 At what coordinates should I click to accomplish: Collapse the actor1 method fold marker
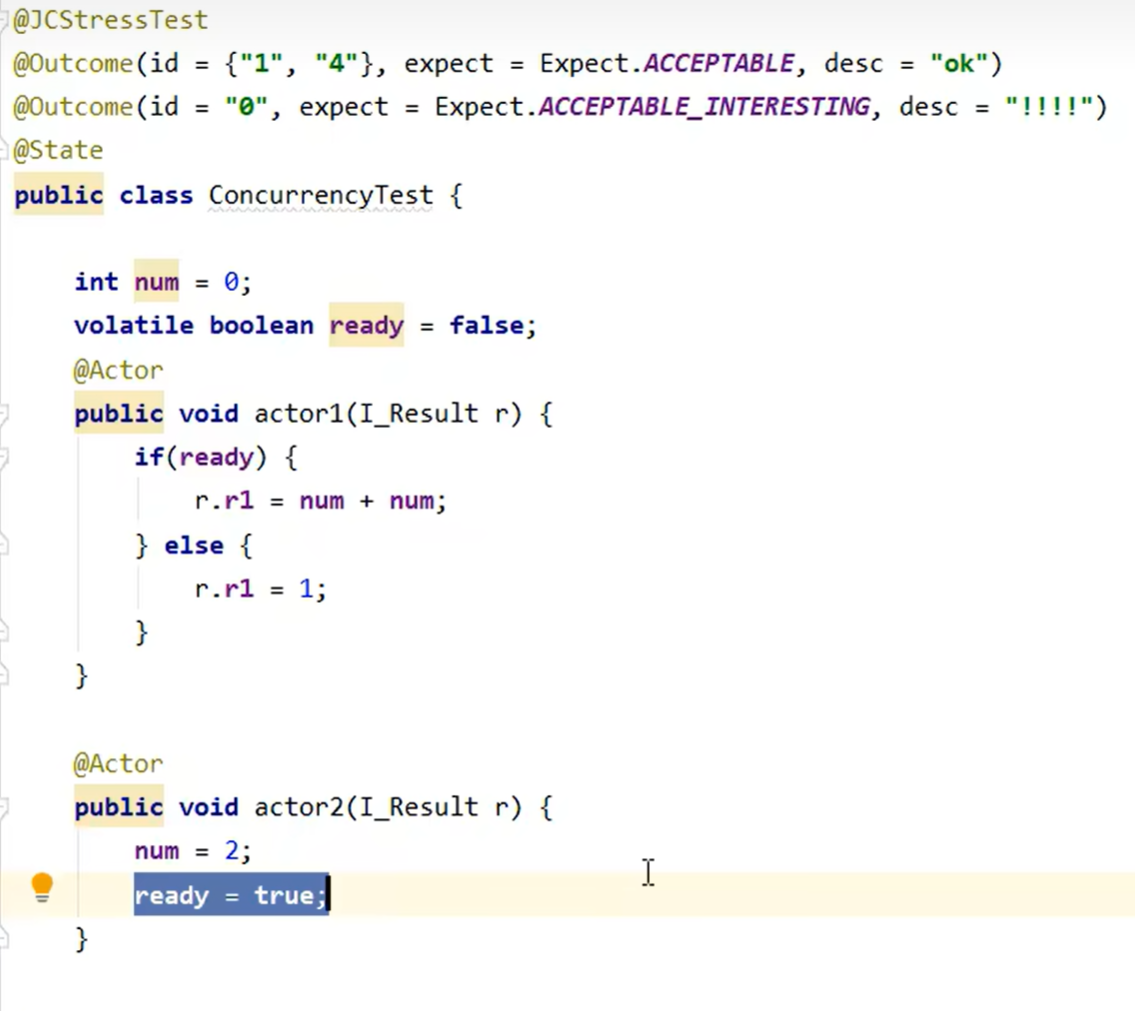(4, 413)
